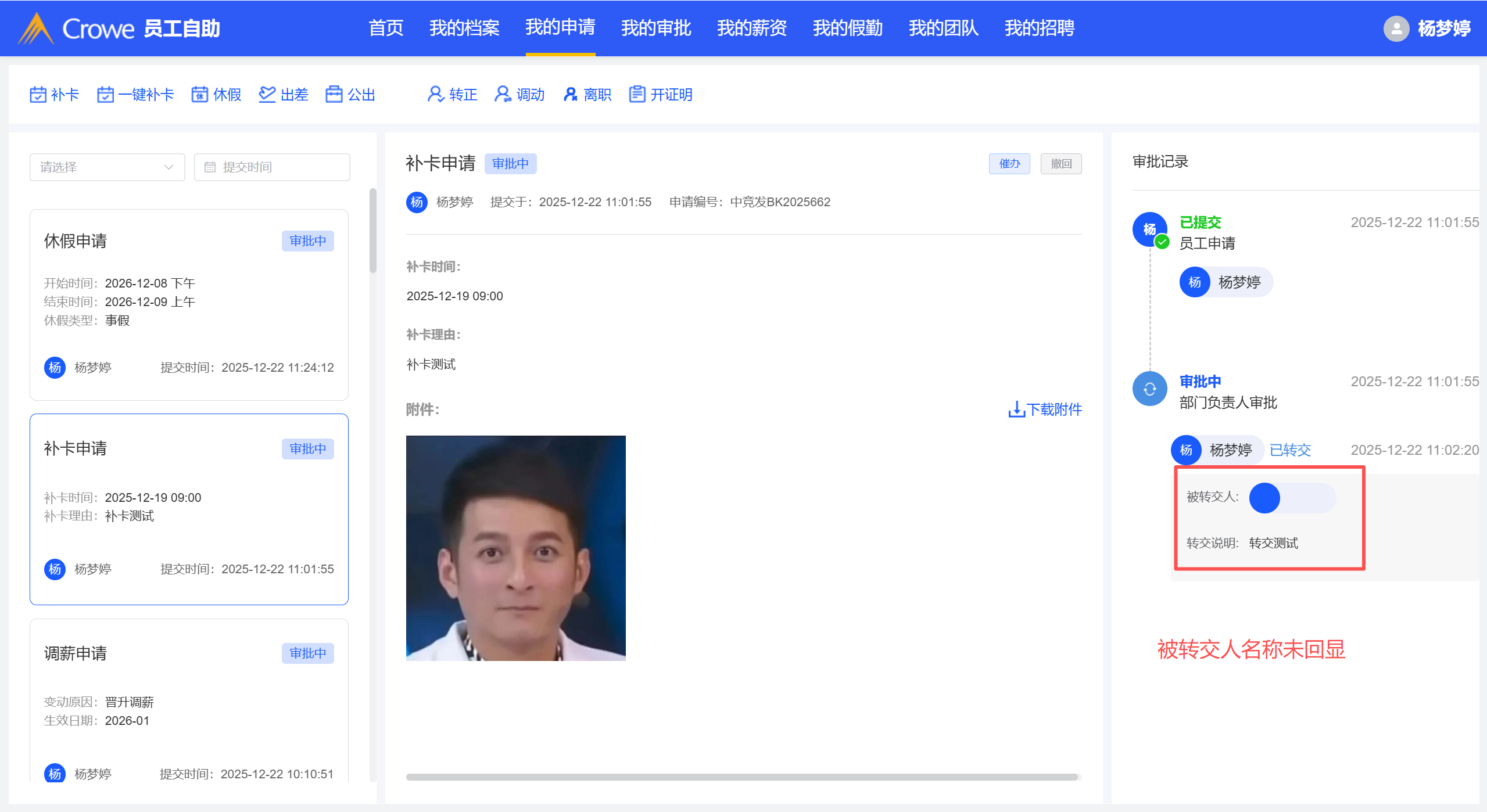
Task: Download attachment via 下载附件 icon
Action: click(1016, 409)
